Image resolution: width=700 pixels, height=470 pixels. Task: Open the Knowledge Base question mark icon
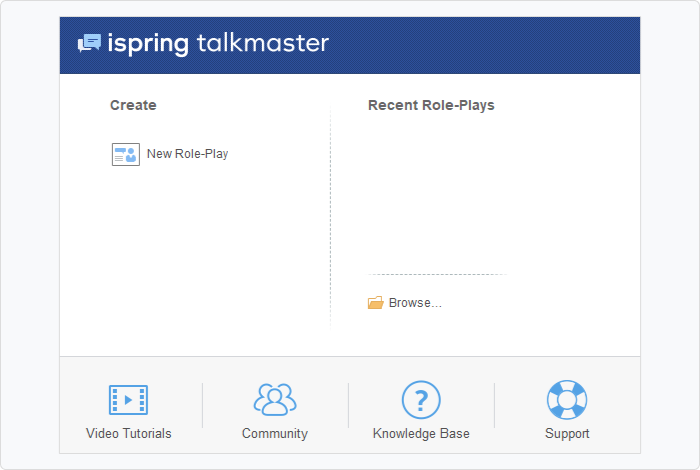pos(421,399)
